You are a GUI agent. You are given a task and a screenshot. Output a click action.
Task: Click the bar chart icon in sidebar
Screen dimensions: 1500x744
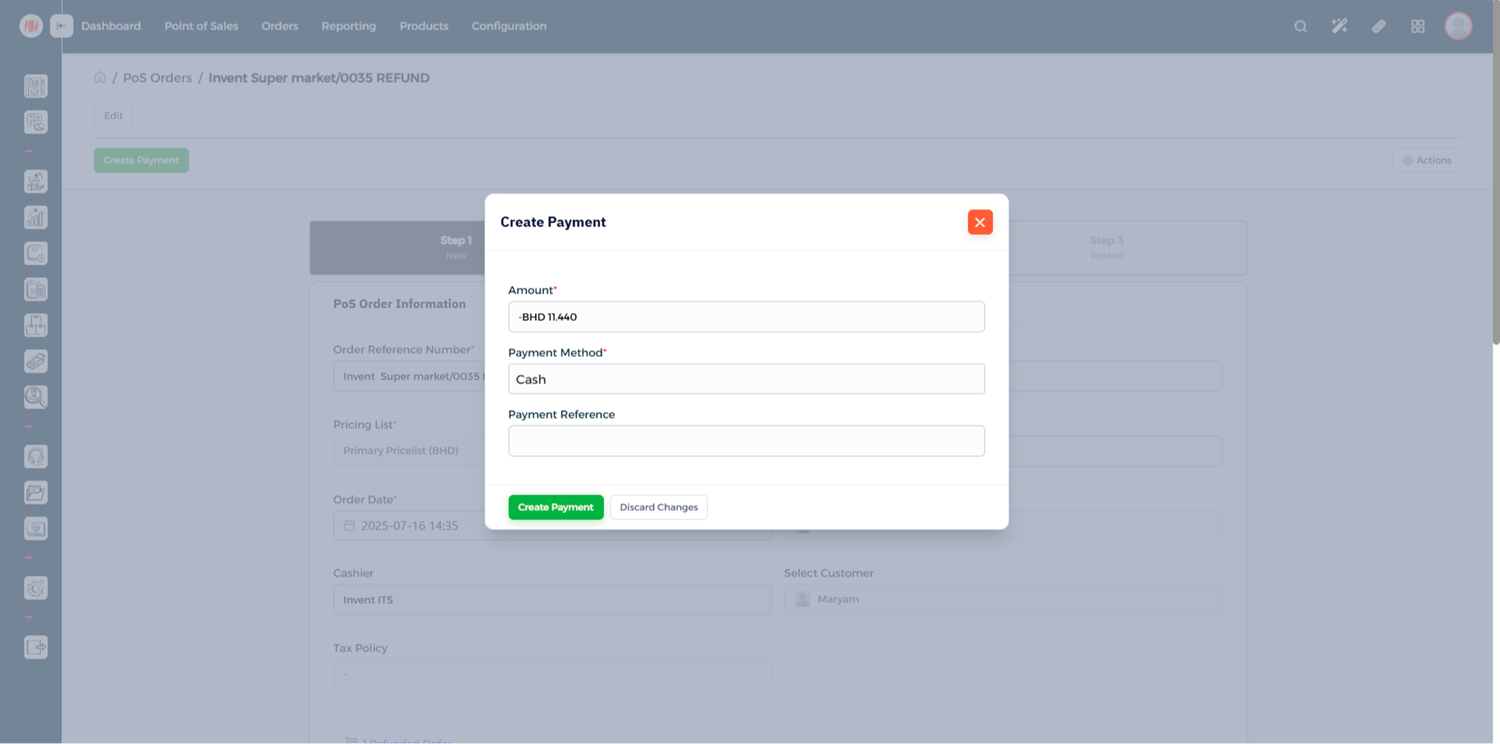(36, 217)
